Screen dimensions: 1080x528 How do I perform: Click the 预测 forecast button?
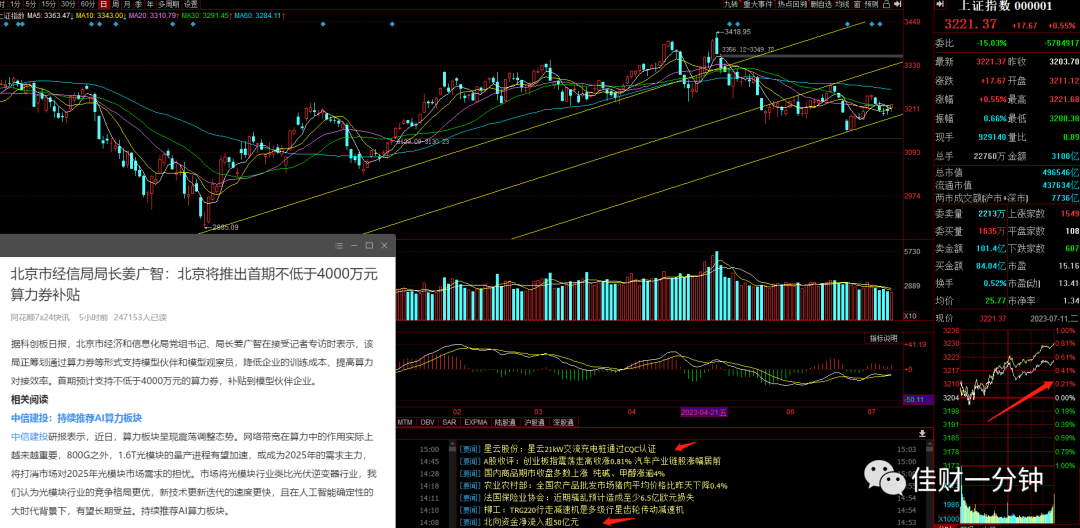click(871, 4)
